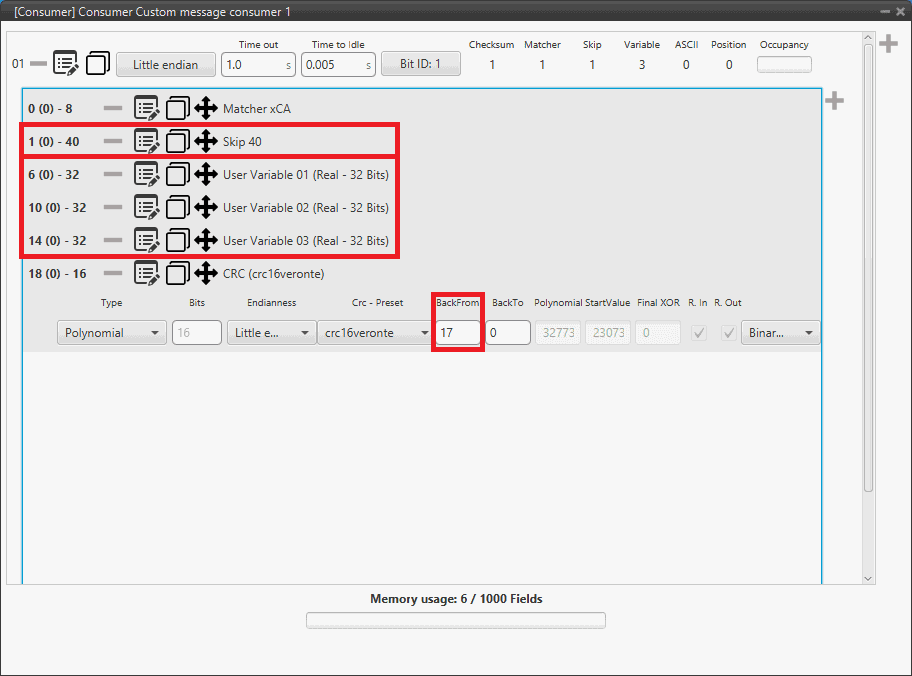Open the crc16veronte preset dropdown
Image resolution: width=912 pixels, height=676 pixels.
coord(374,333)
